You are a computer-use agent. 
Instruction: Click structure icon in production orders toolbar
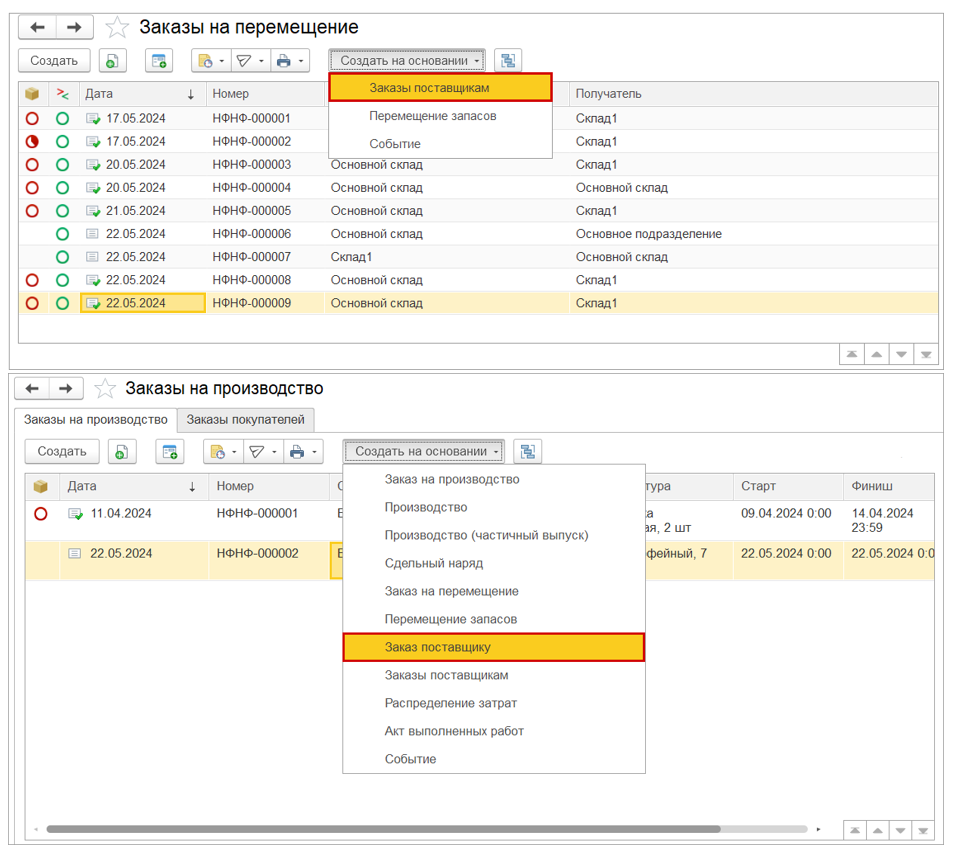[528, 452]
